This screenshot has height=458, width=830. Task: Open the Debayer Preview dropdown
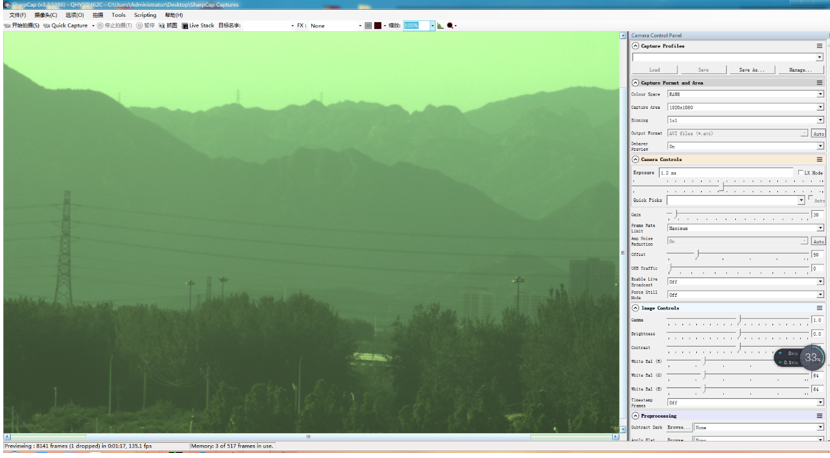[x=745, y=146]
